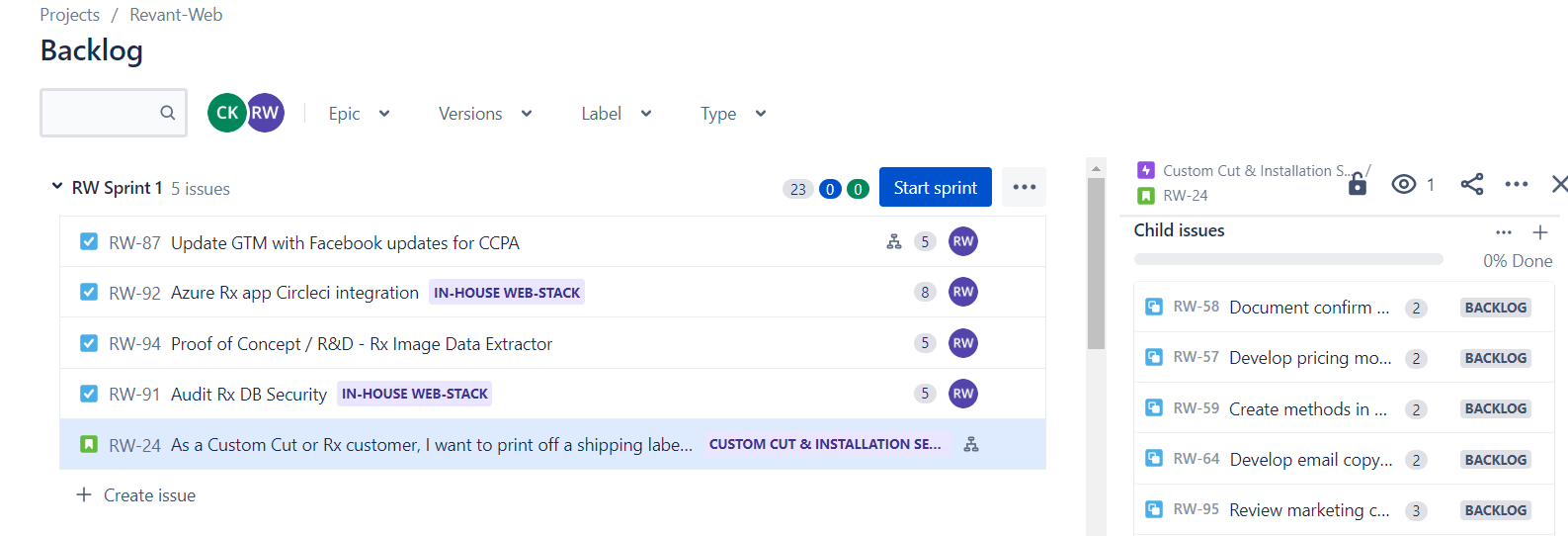Click the Start sprint button
1568x536 pixels.
(x=935, y=187)
